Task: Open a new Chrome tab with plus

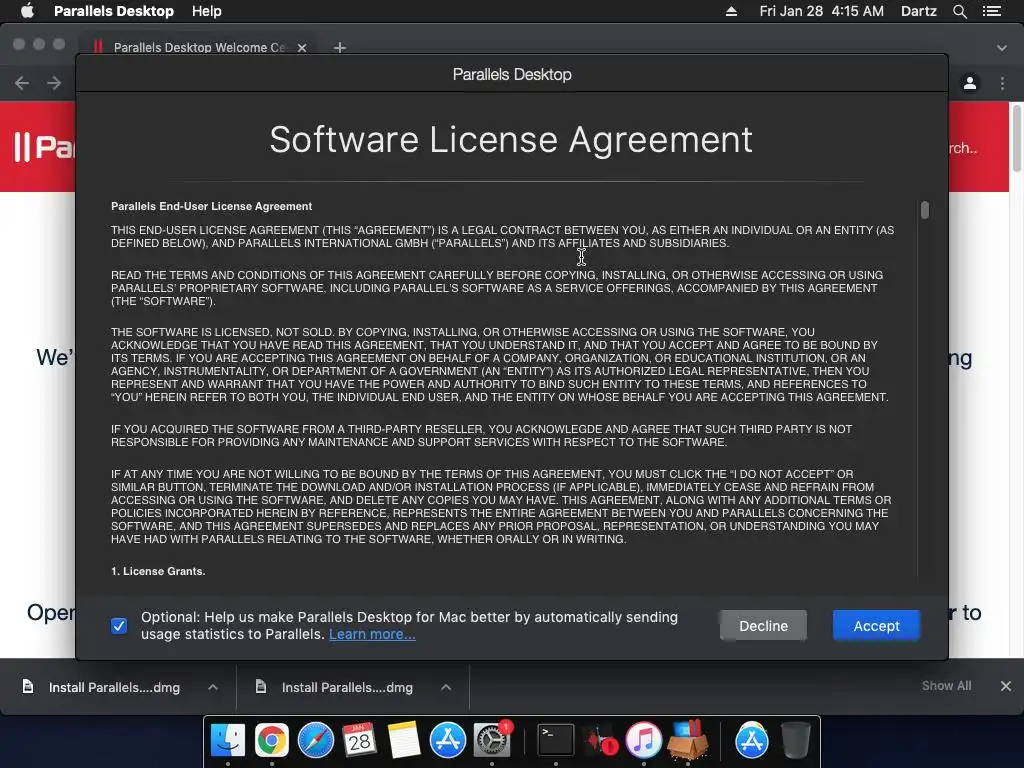Action: (340, 47)
